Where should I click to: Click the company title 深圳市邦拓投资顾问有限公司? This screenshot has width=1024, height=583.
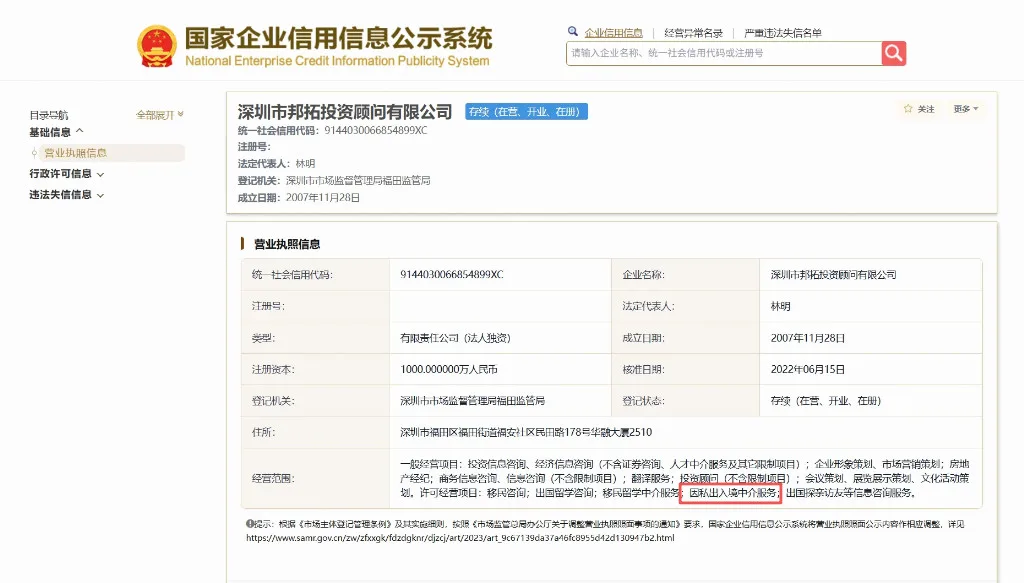pyautogui.click(x=345, y=112)
